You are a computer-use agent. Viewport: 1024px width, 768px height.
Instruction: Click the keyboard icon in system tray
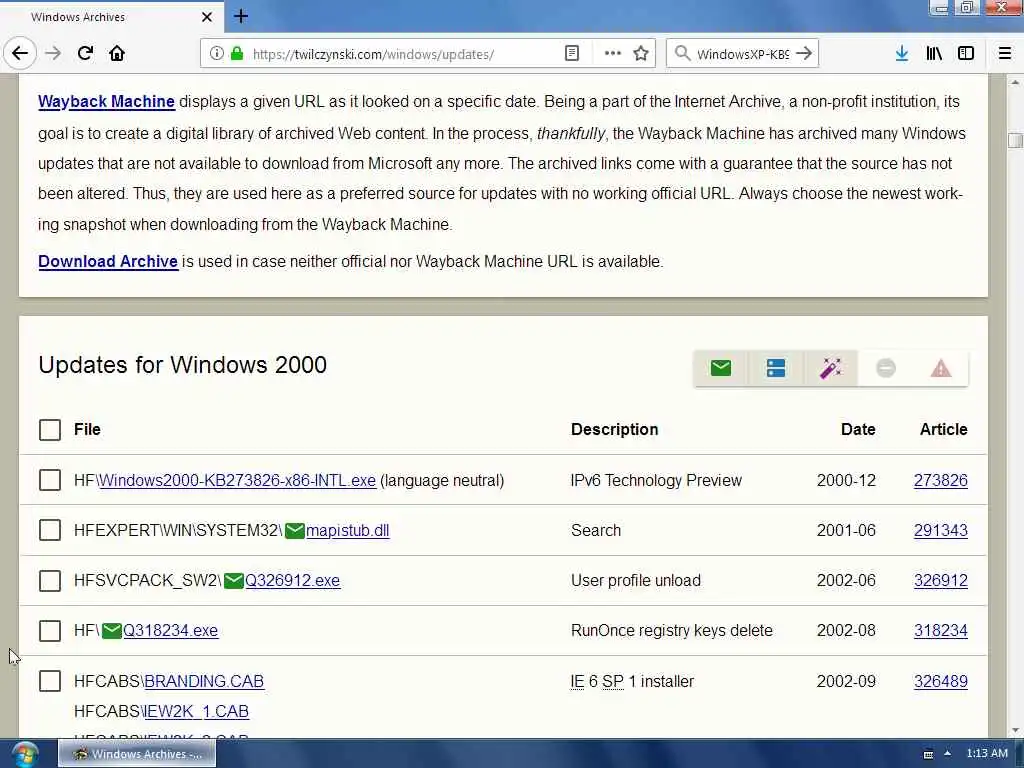click(928, 754)
